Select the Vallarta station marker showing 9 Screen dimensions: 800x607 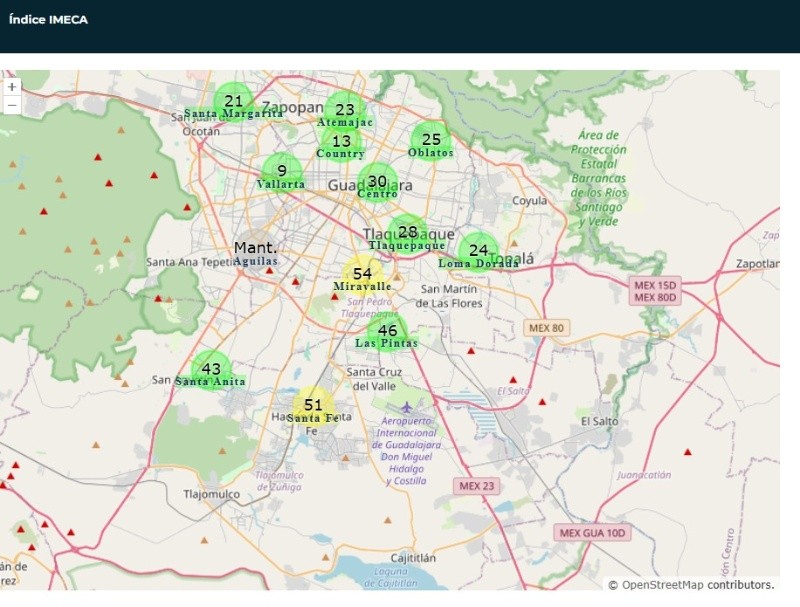click(x=281, y=172)
